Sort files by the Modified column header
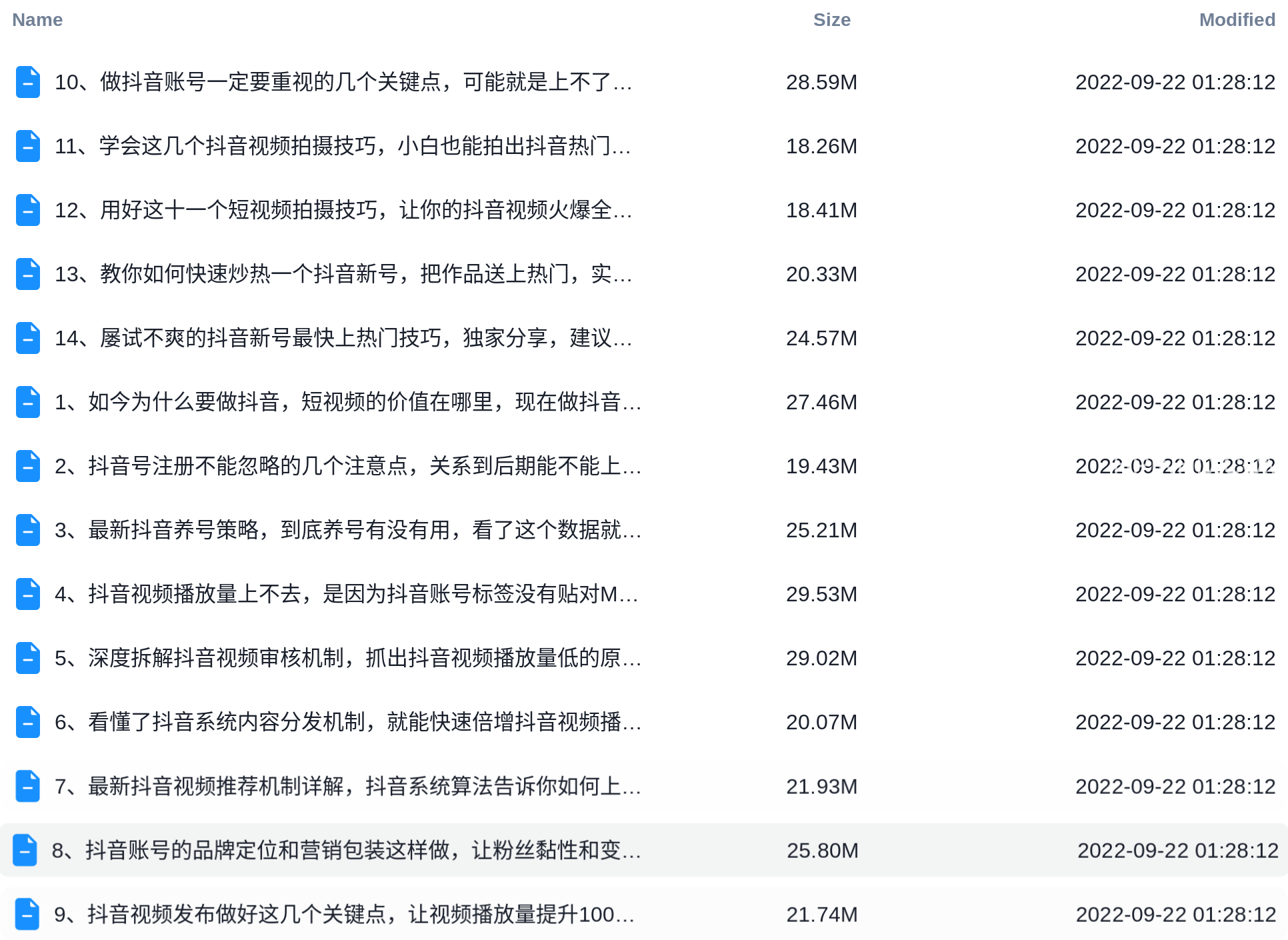The height and width of the screenshot is (940, 1288). point(1237,20)
